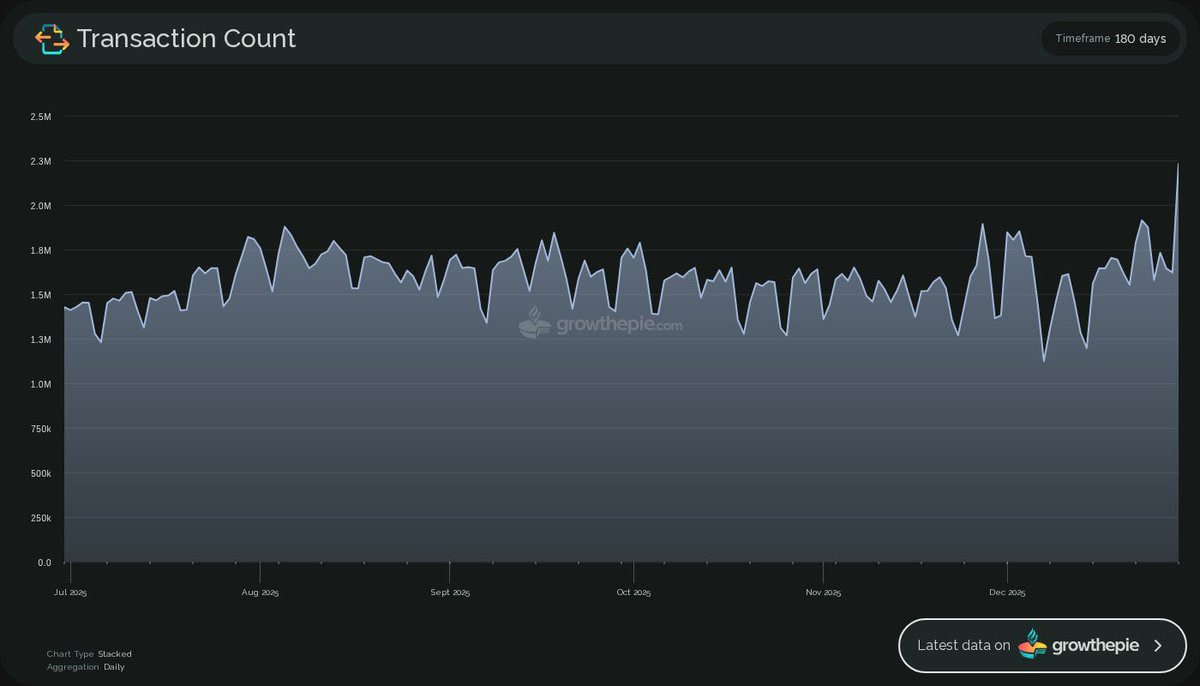Select the Oct 2025 x-axis marker

[x=634, y=593]
